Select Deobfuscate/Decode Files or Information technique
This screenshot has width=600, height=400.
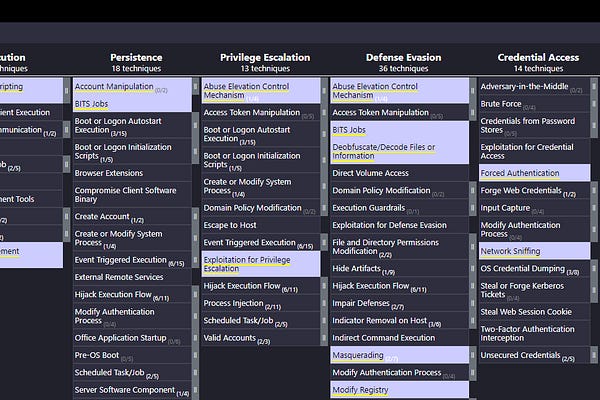(x=399, y=152)
